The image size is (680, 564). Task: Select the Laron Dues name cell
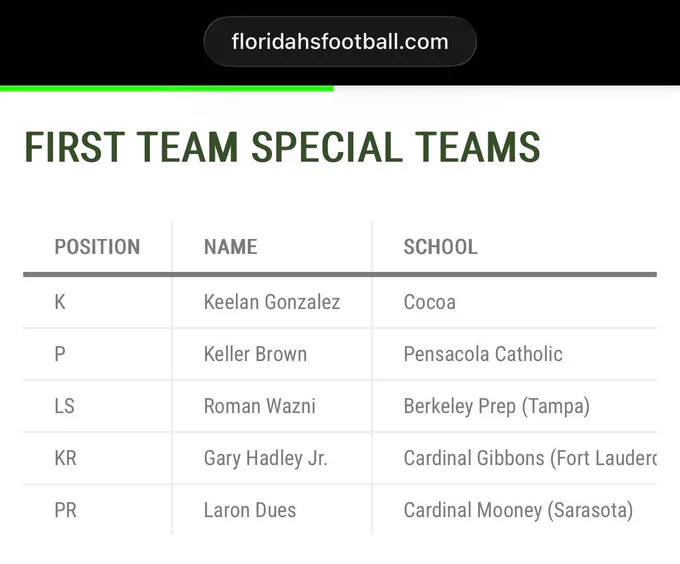(x=272, y=510)
